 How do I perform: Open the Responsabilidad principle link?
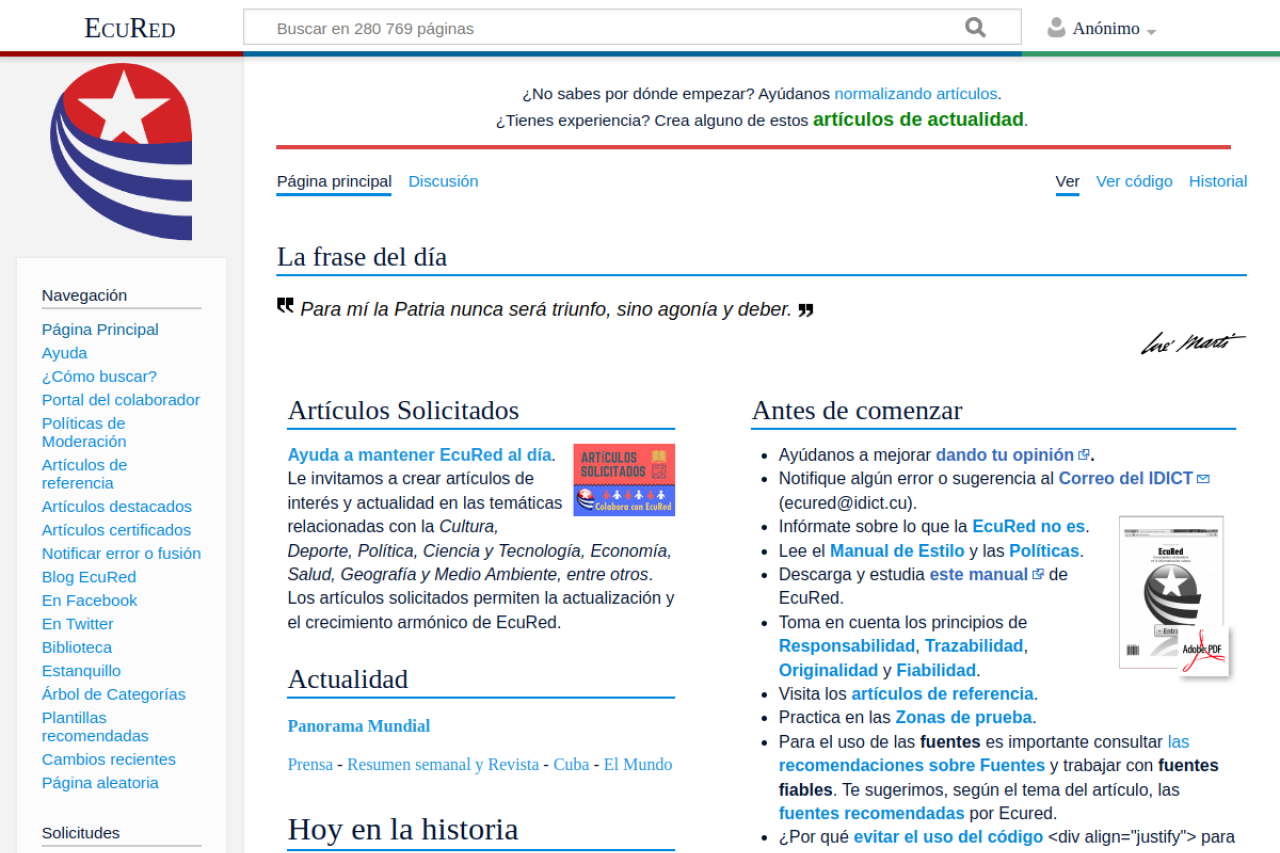point(847,646)
